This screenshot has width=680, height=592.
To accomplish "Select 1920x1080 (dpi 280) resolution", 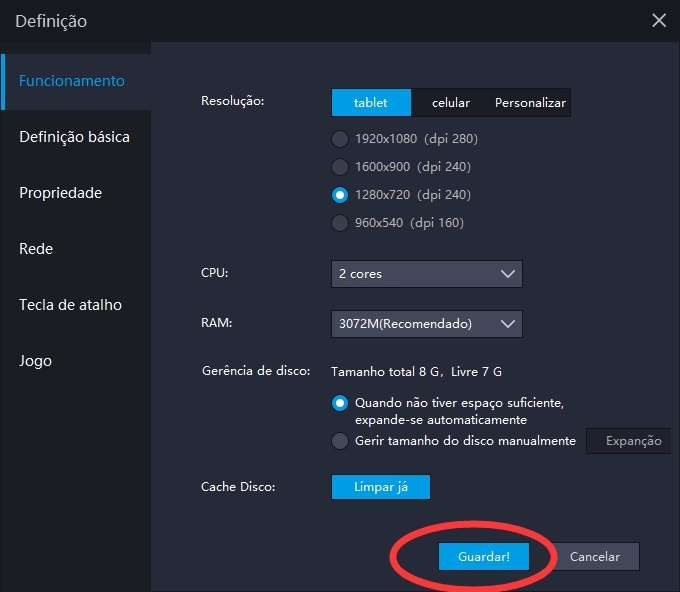I will (340, 139).
